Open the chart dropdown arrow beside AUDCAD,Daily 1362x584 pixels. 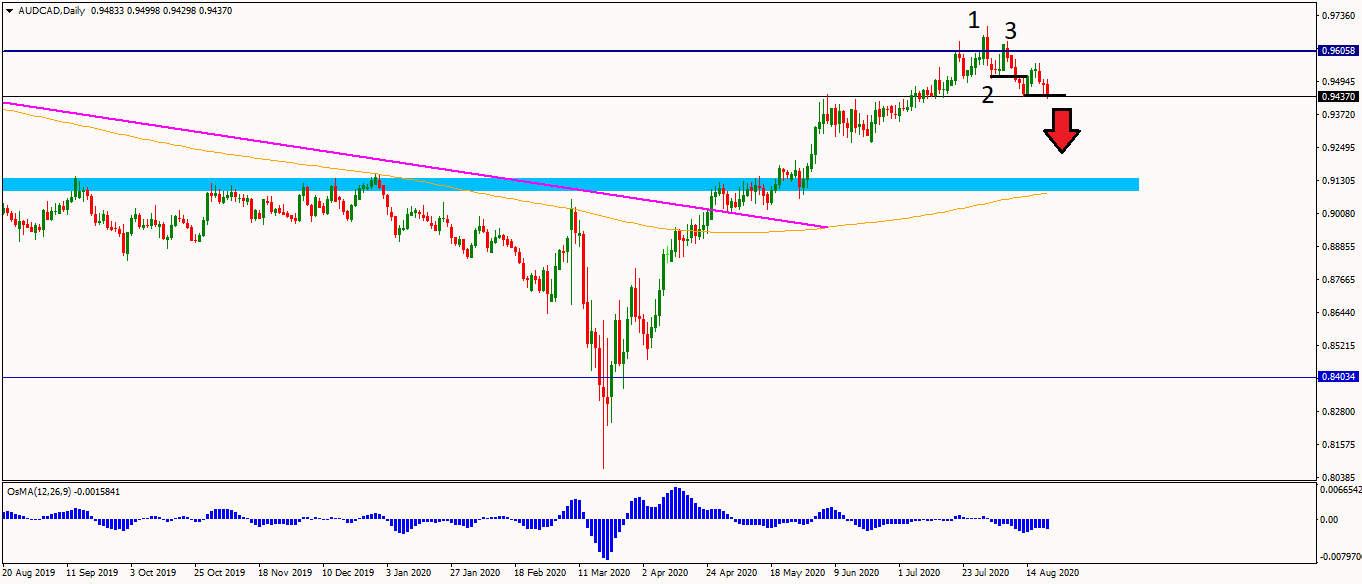9,9
